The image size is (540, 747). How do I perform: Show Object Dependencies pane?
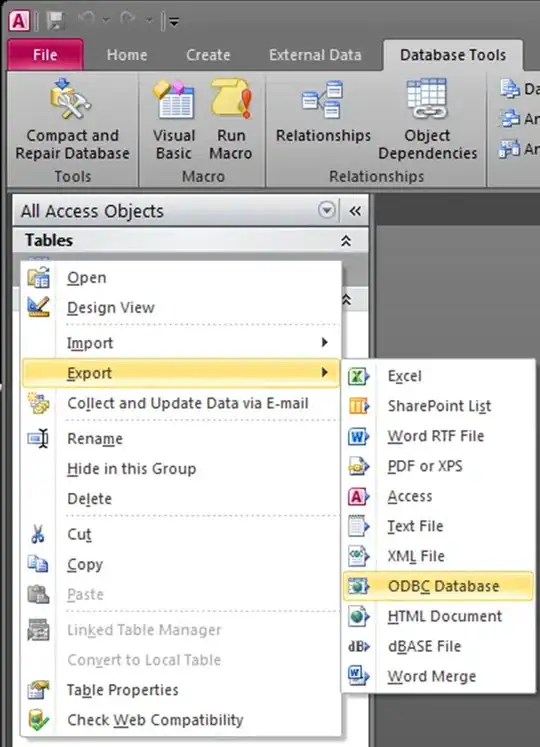coord(428,119)
